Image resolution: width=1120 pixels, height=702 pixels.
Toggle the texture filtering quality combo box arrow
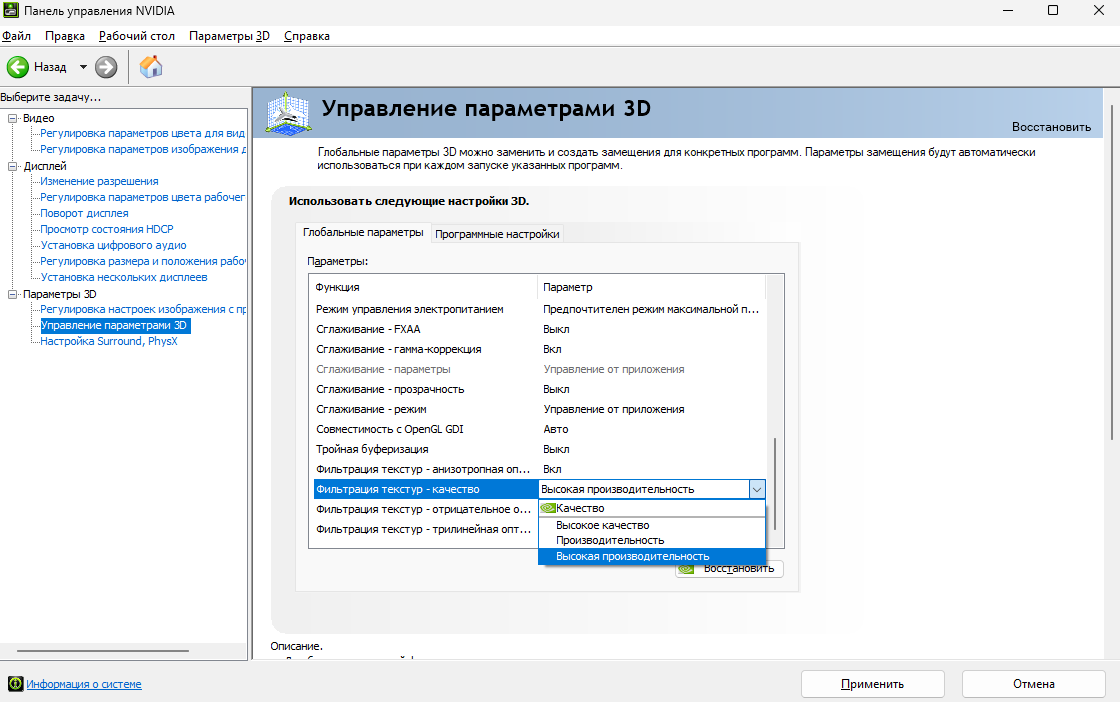756,489
